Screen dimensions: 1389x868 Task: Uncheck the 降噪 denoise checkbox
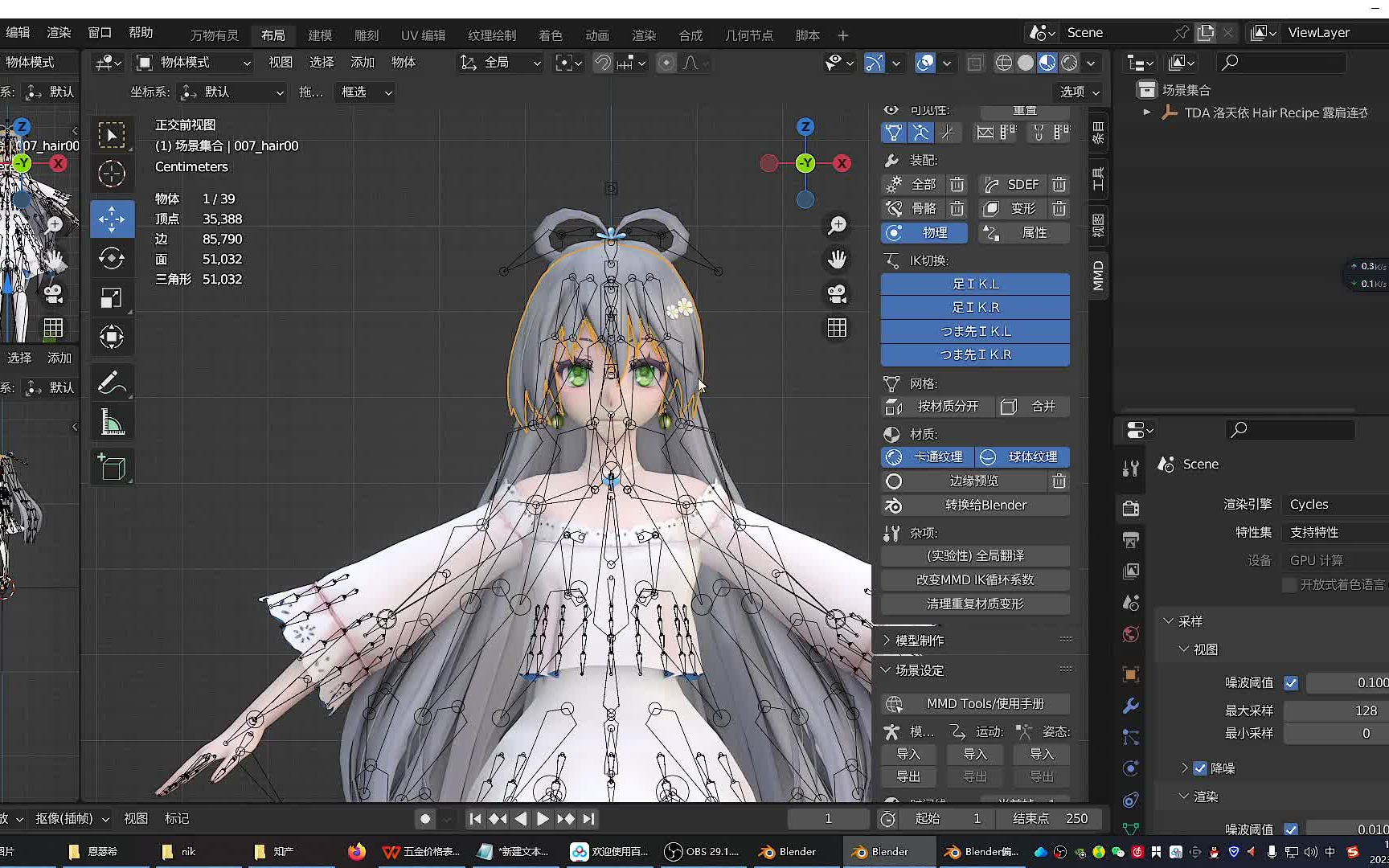pos(1200,768)
